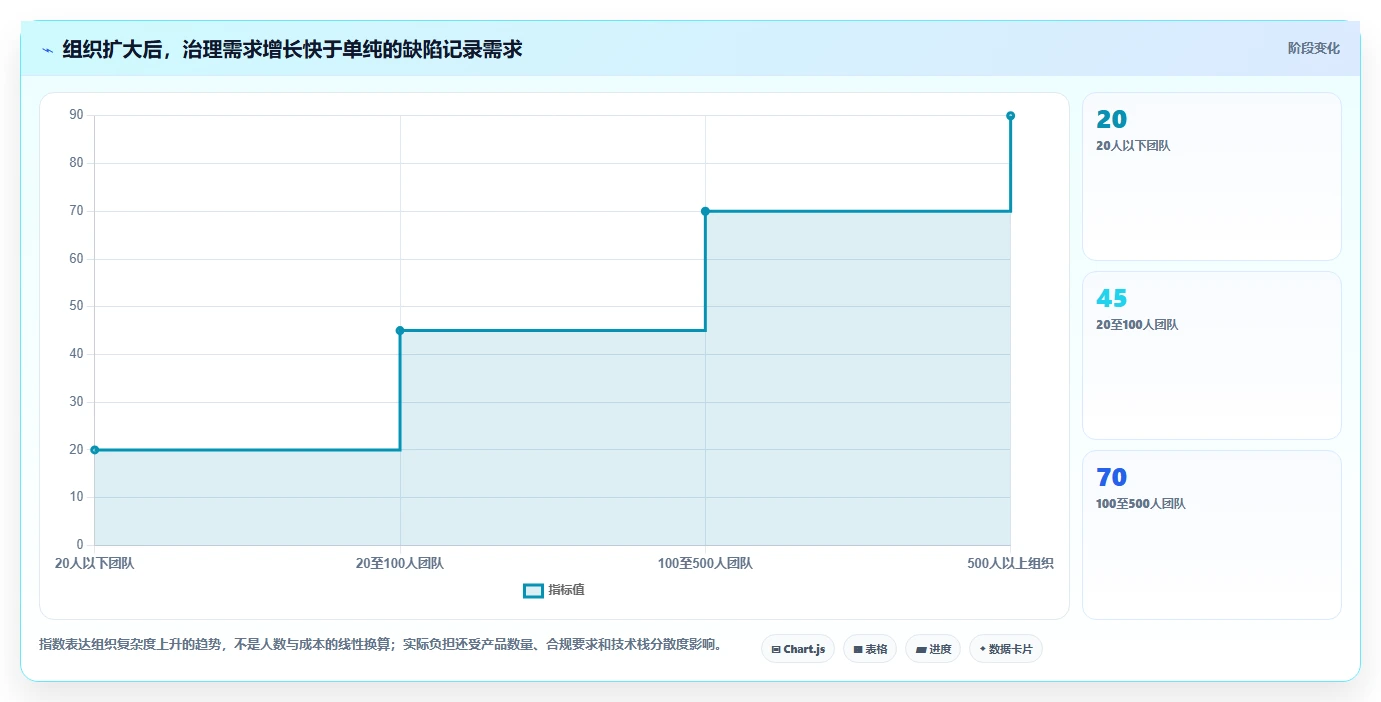Click the 100至500人团队 axis label

tap(705, 563)
